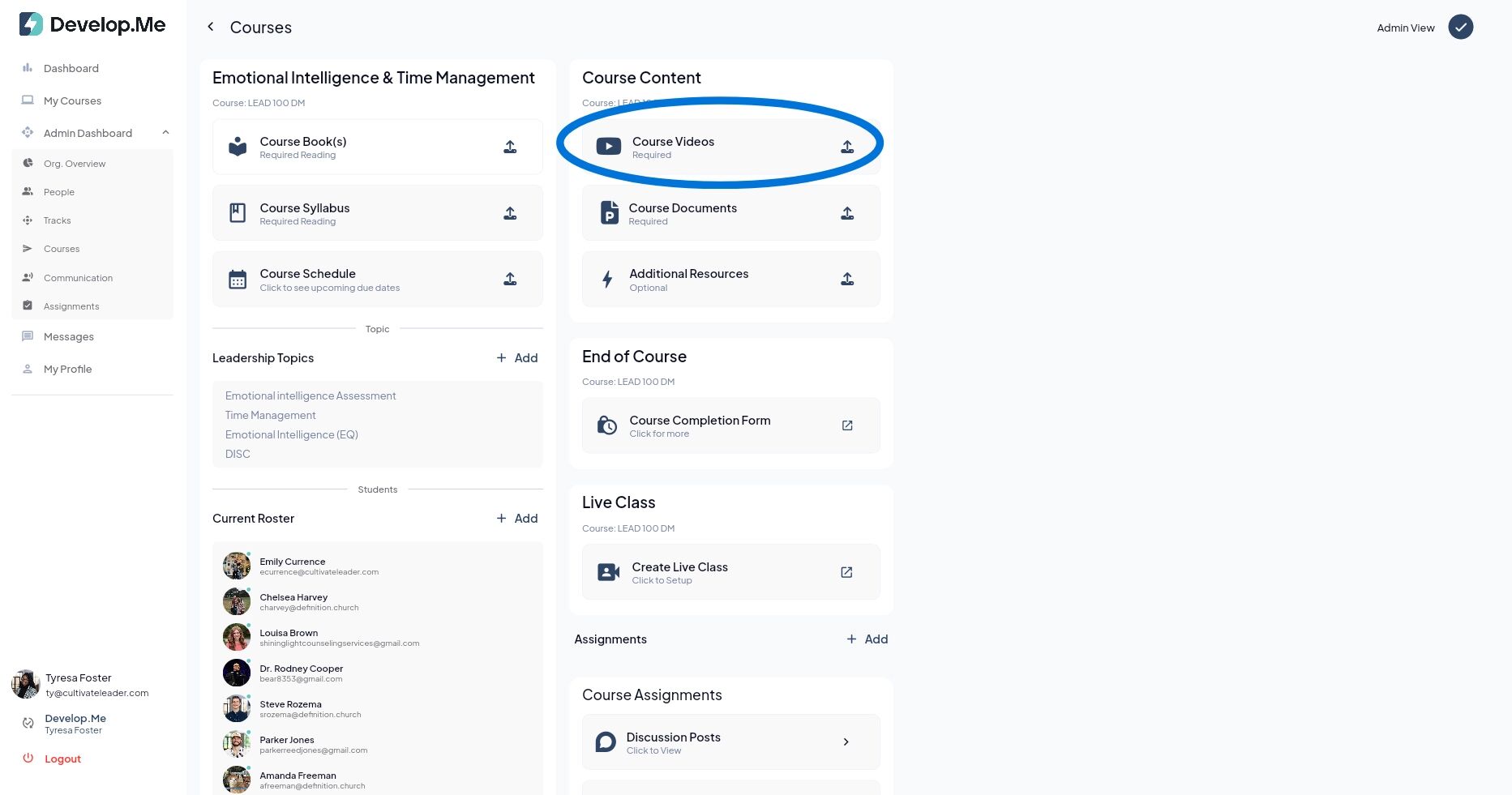The height and width of the screenshot is (795, 1512).
Task: Collapse the Admin Dashboard menu chevron
Action: tap(165, 133)
